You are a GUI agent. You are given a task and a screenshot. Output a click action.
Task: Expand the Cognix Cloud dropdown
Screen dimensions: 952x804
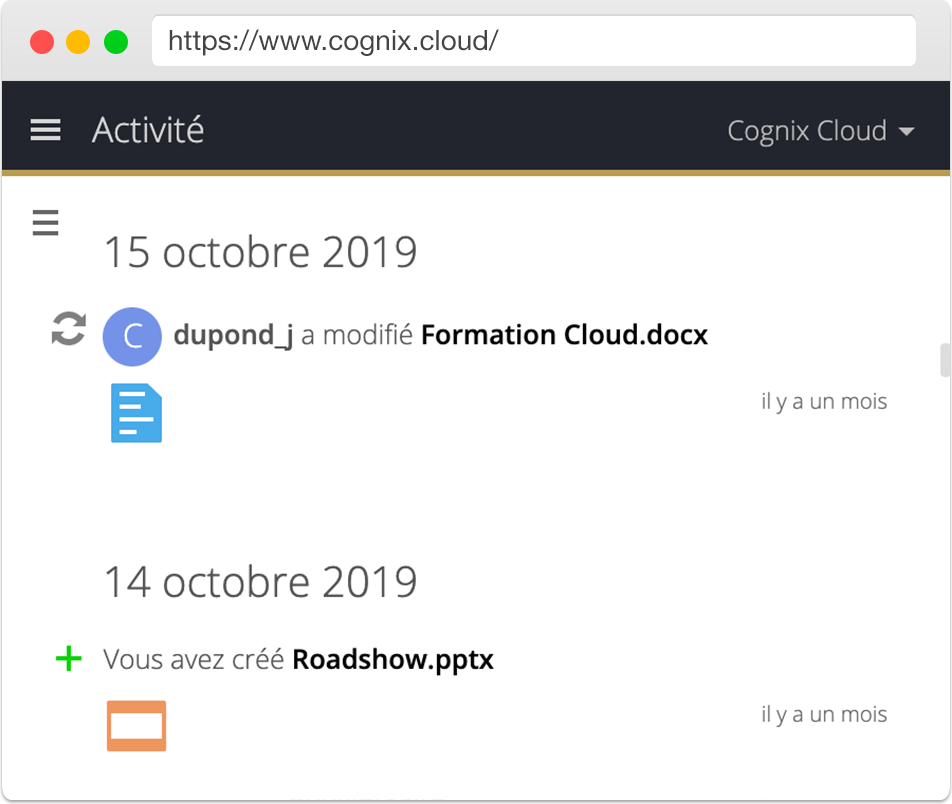[821, 131]
